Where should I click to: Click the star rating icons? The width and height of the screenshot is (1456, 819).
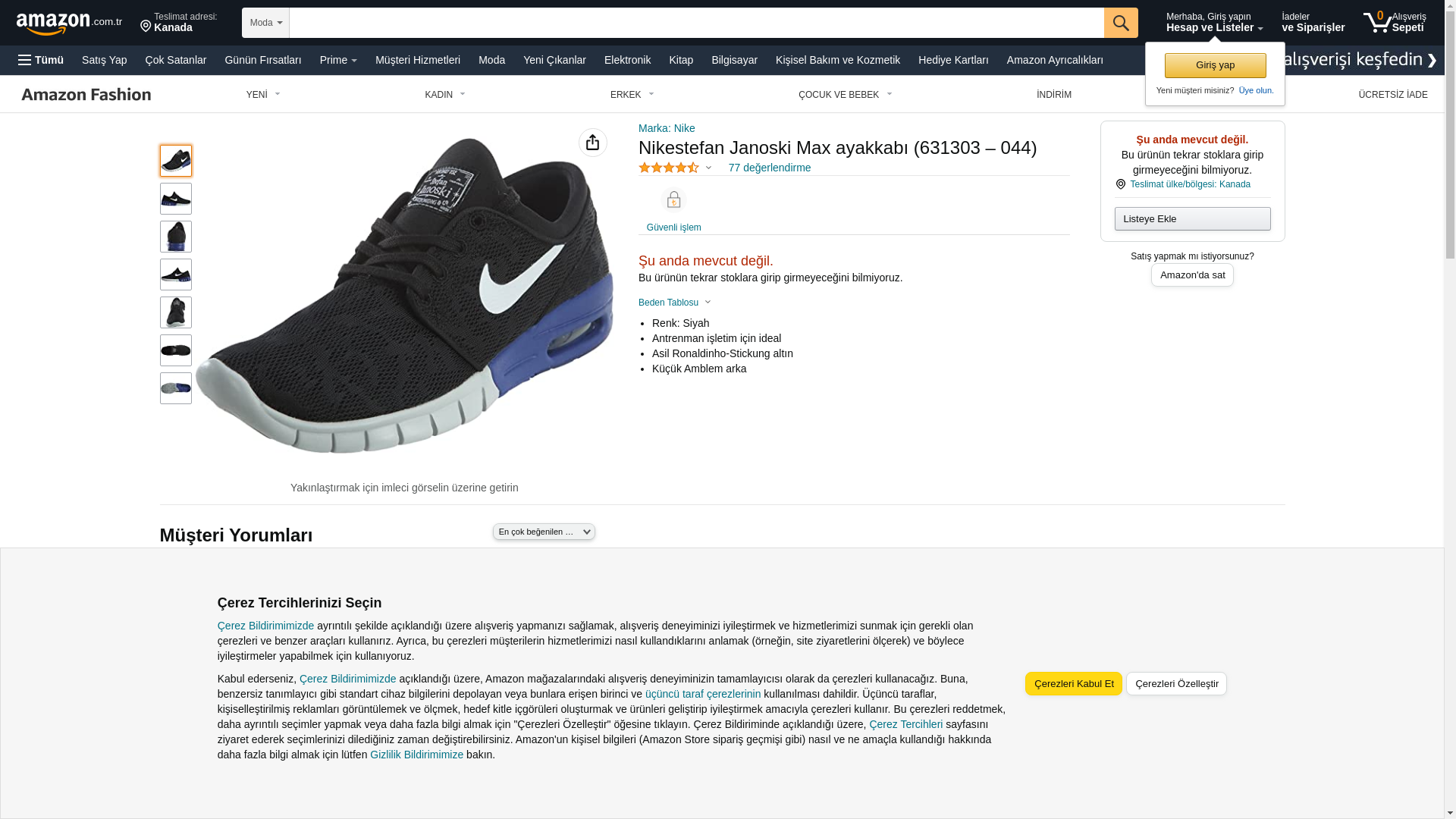pyautogui.click(x=669, y=168)
